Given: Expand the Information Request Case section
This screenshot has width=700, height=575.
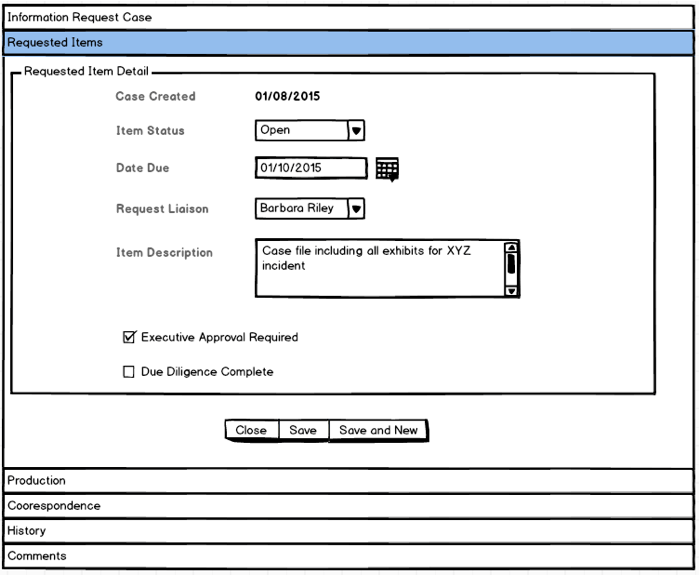Looking at the screenshot, I should point(348,18).
